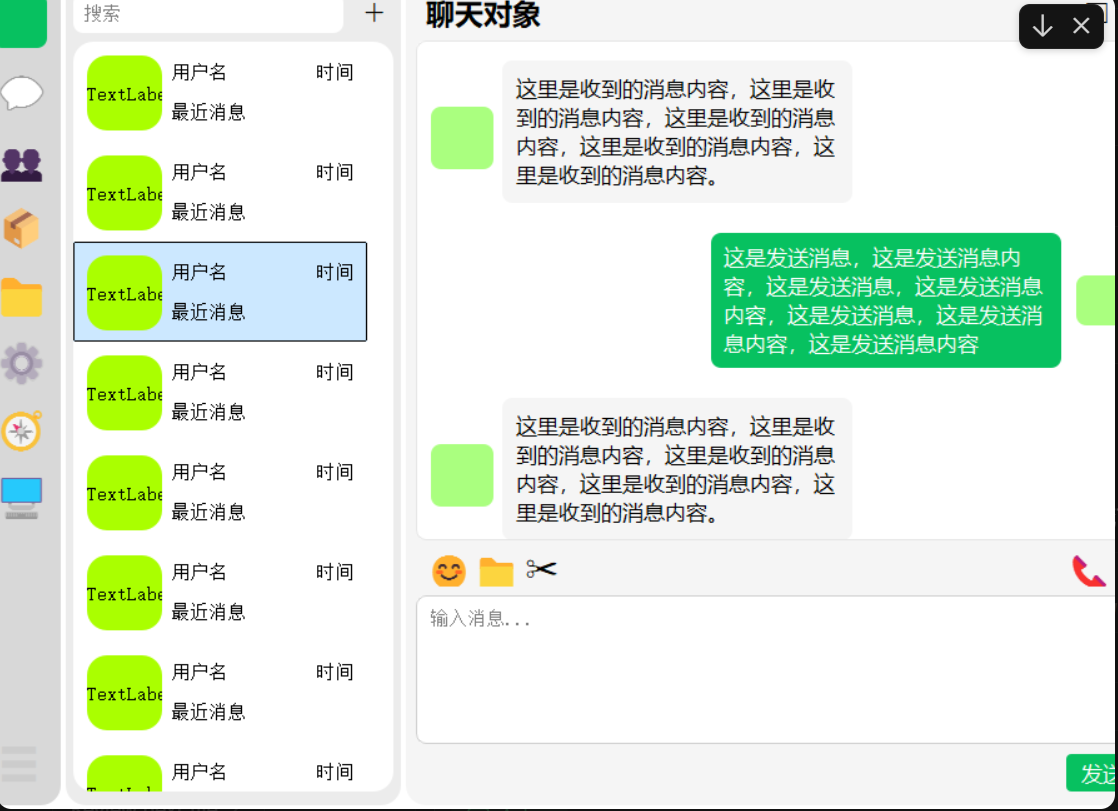Open the compass discovery icon
The image size is (1118, 811).
tap(22, 430)
